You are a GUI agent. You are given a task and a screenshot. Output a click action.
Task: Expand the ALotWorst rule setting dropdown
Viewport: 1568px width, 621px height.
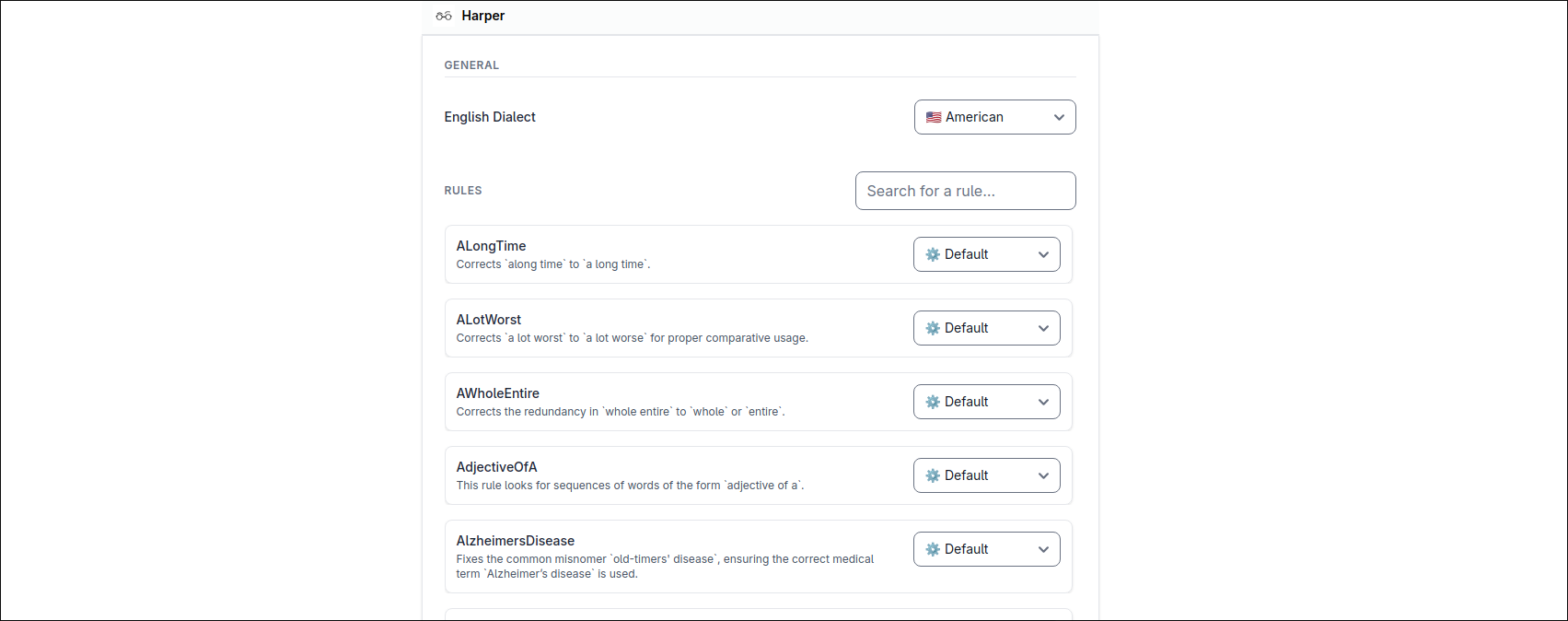[986, 328]
